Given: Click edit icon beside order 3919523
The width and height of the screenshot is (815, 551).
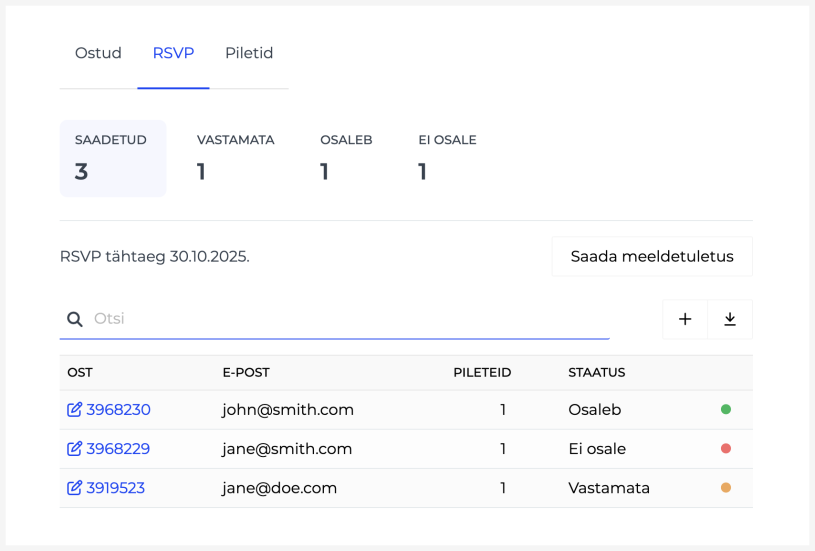Looking at the screenshot, I should 75,488.
